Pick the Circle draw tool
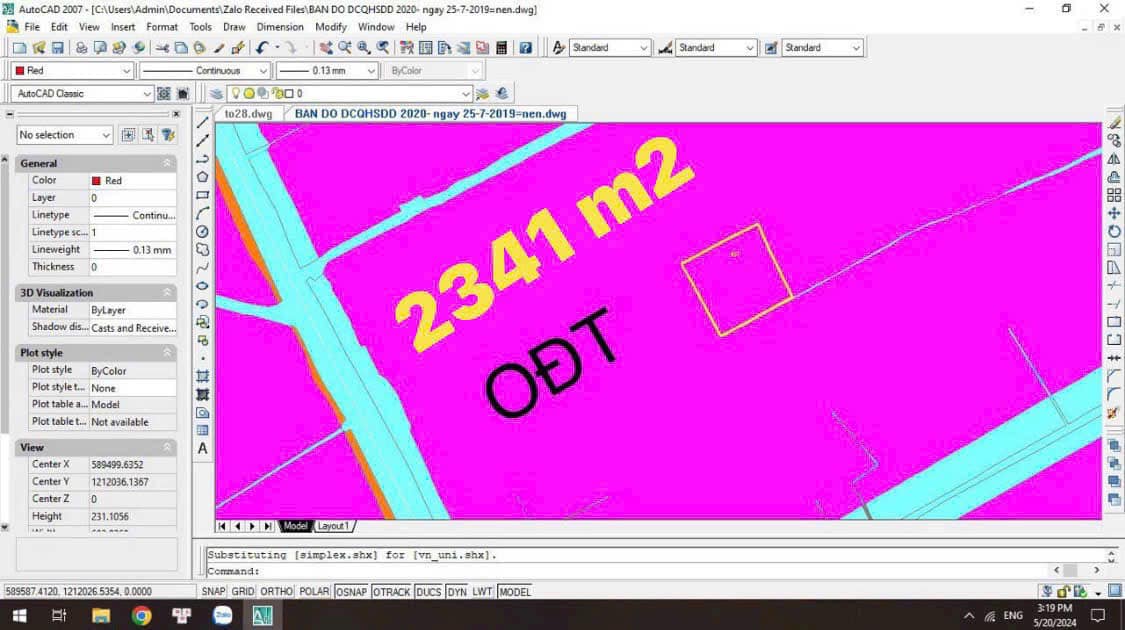1125x630 pixels. (x=203, y=231)
